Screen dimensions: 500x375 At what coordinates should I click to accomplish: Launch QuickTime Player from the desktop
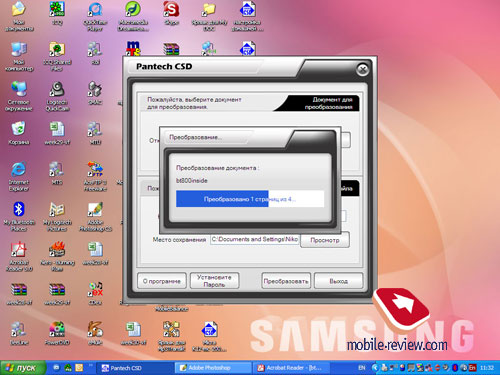(x=95, y=16)
